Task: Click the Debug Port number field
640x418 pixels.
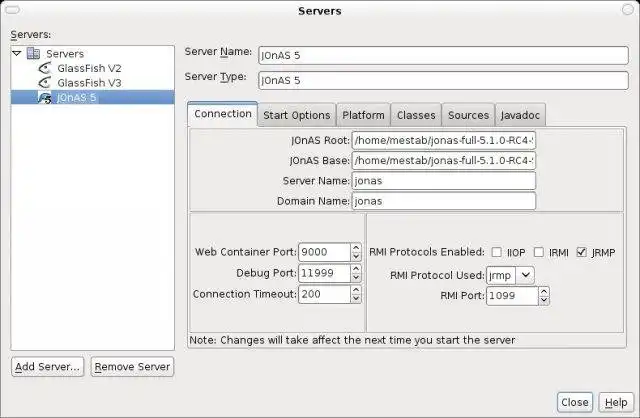Action: 324,273
